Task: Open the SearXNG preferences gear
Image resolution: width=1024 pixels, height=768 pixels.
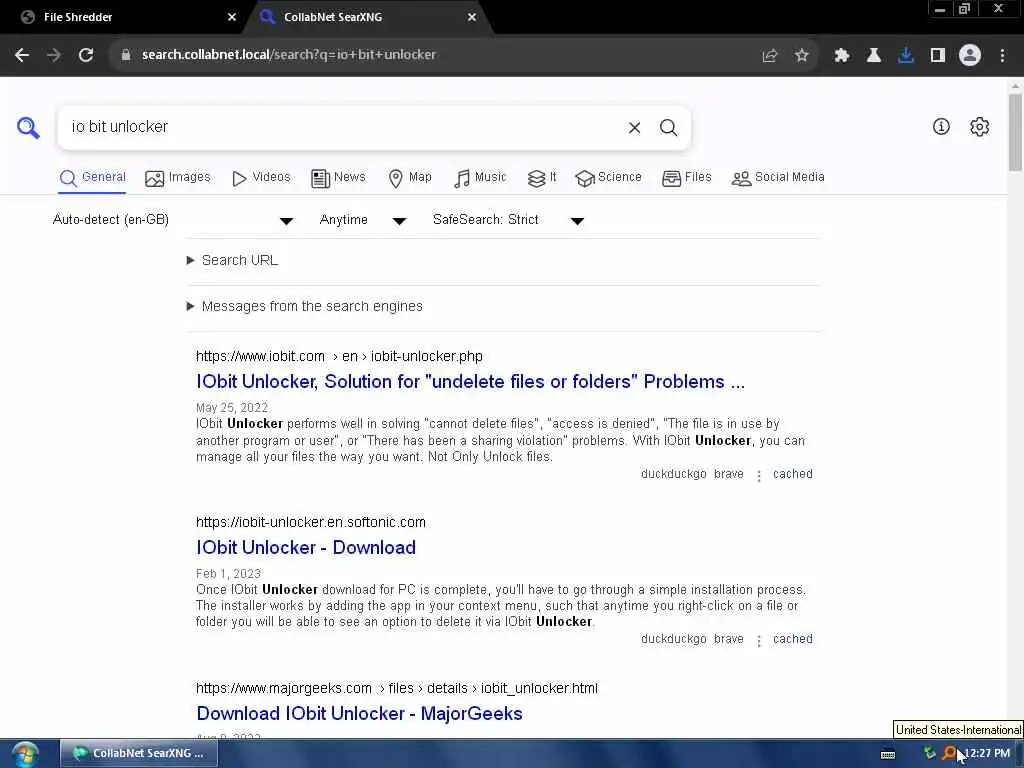Action: (980, 127)
